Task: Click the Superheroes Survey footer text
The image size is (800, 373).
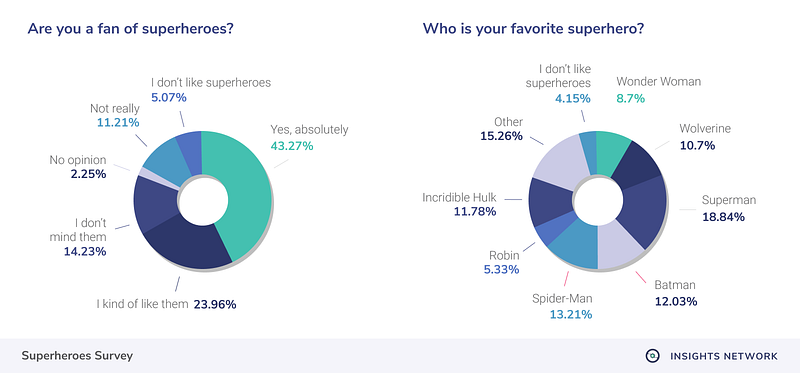Action: point(77,356)
